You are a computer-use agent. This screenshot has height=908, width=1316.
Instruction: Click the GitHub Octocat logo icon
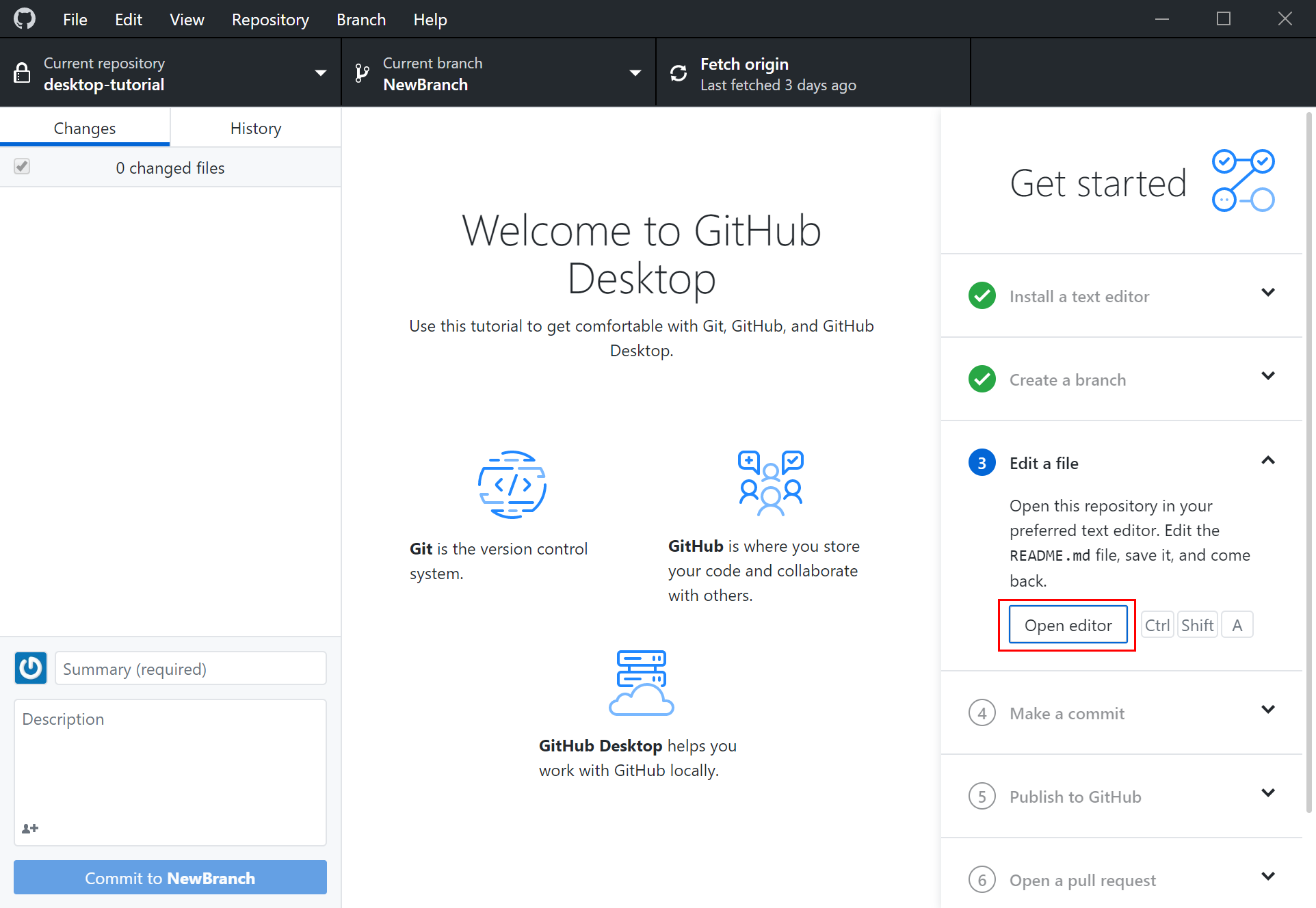(x=25, y=19)
